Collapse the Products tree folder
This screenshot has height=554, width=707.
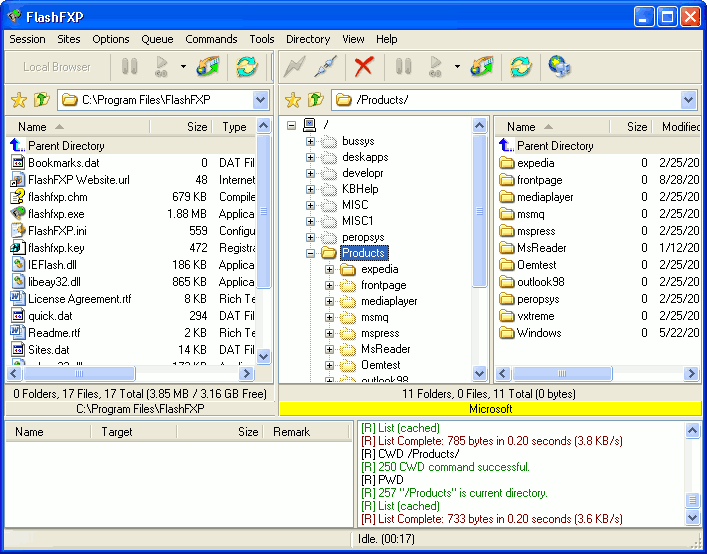coord(310,253)
